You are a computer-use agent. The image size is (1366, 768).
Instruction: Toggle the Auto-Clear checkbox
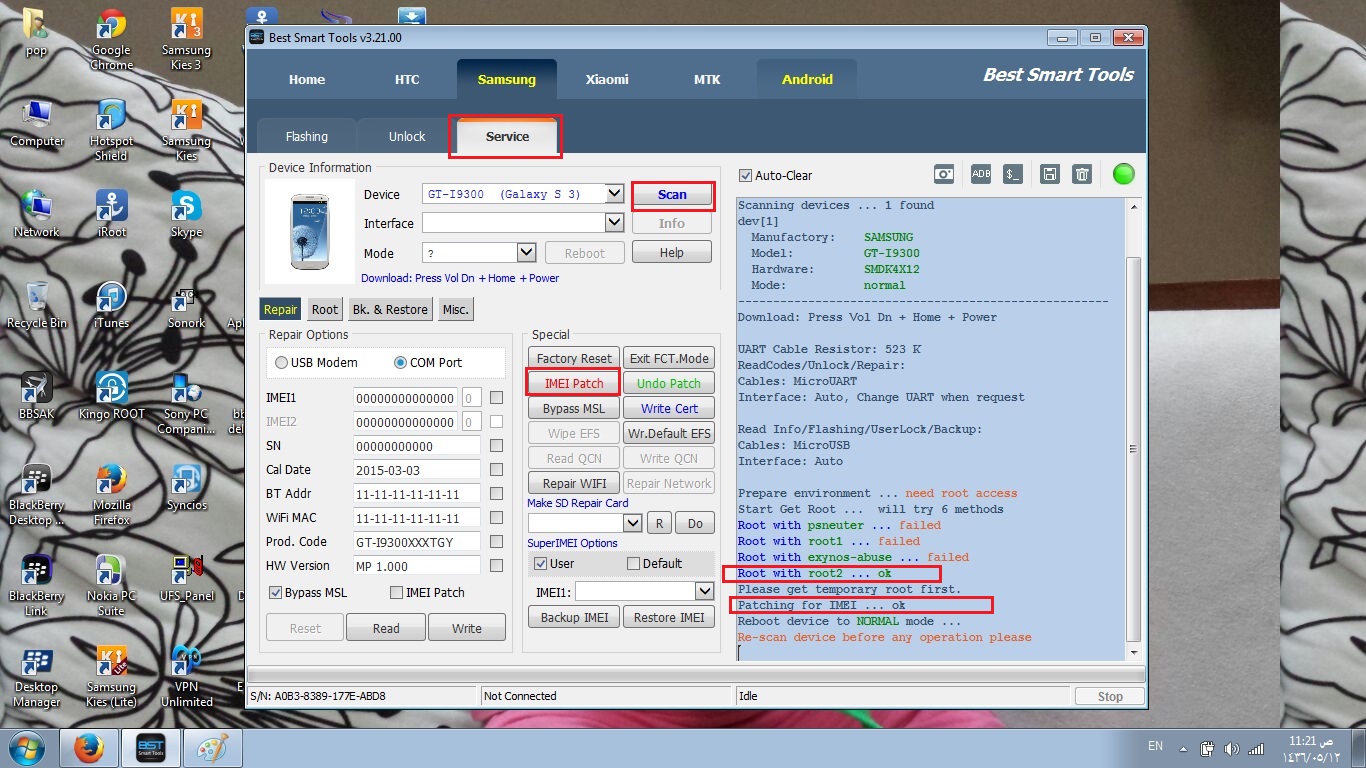coord(745,175)
